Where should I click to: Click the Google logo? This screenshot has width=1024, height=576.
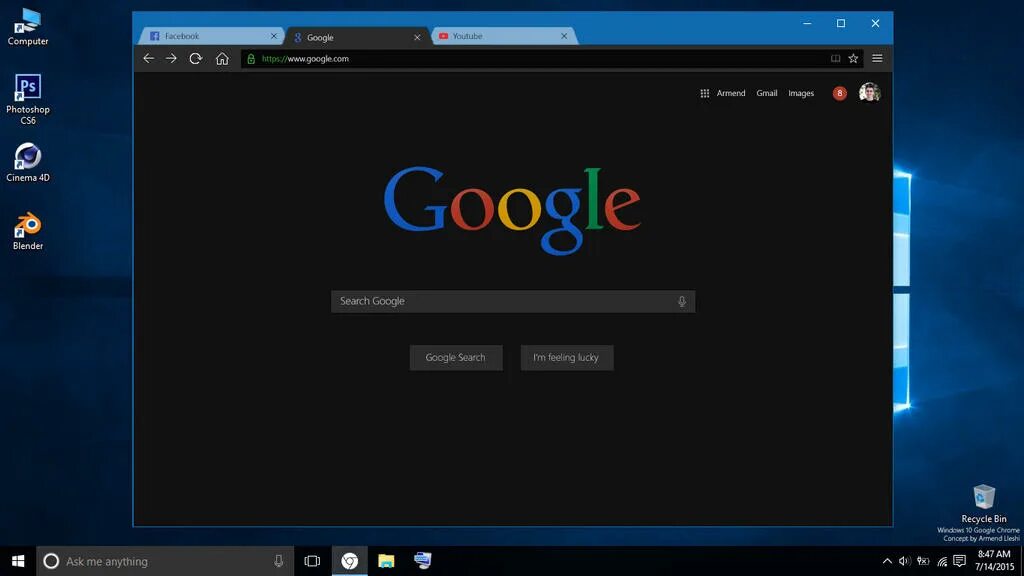click(x=512, y=209)
